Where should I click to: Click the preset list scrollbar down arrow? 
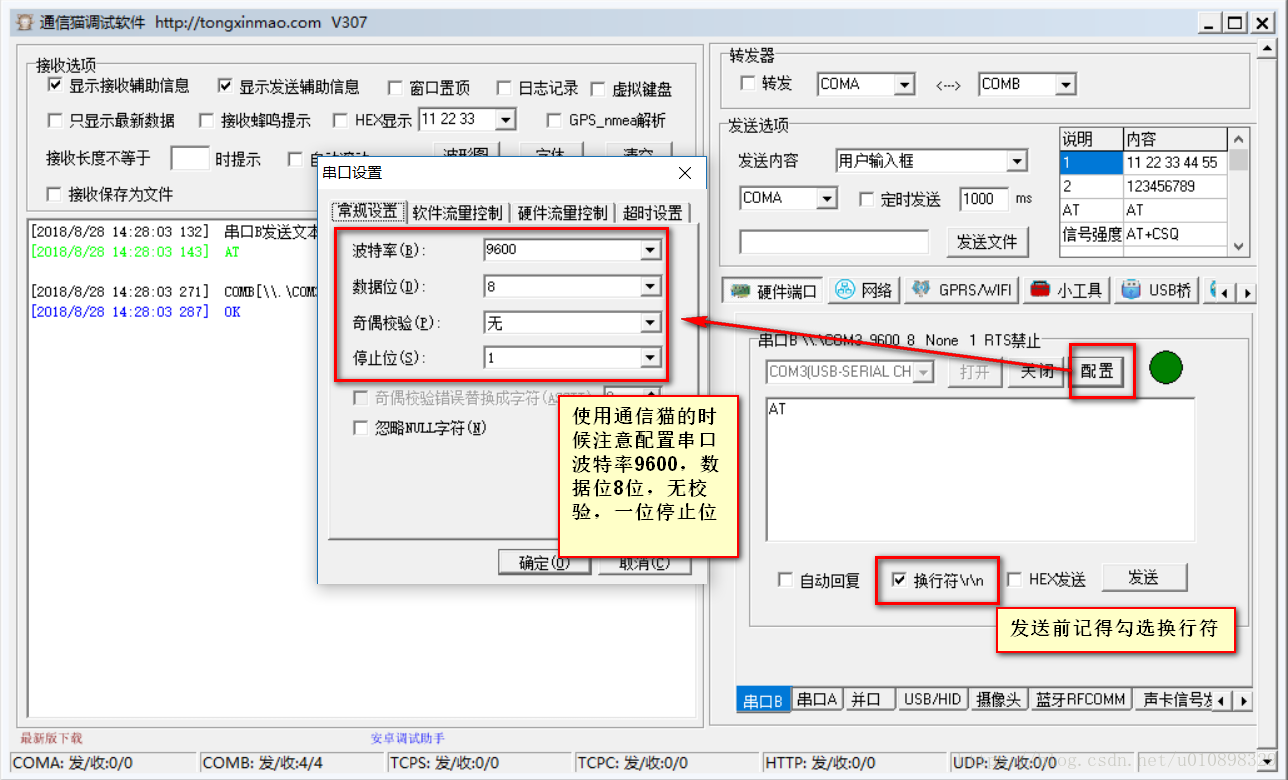coord(1239,246)
